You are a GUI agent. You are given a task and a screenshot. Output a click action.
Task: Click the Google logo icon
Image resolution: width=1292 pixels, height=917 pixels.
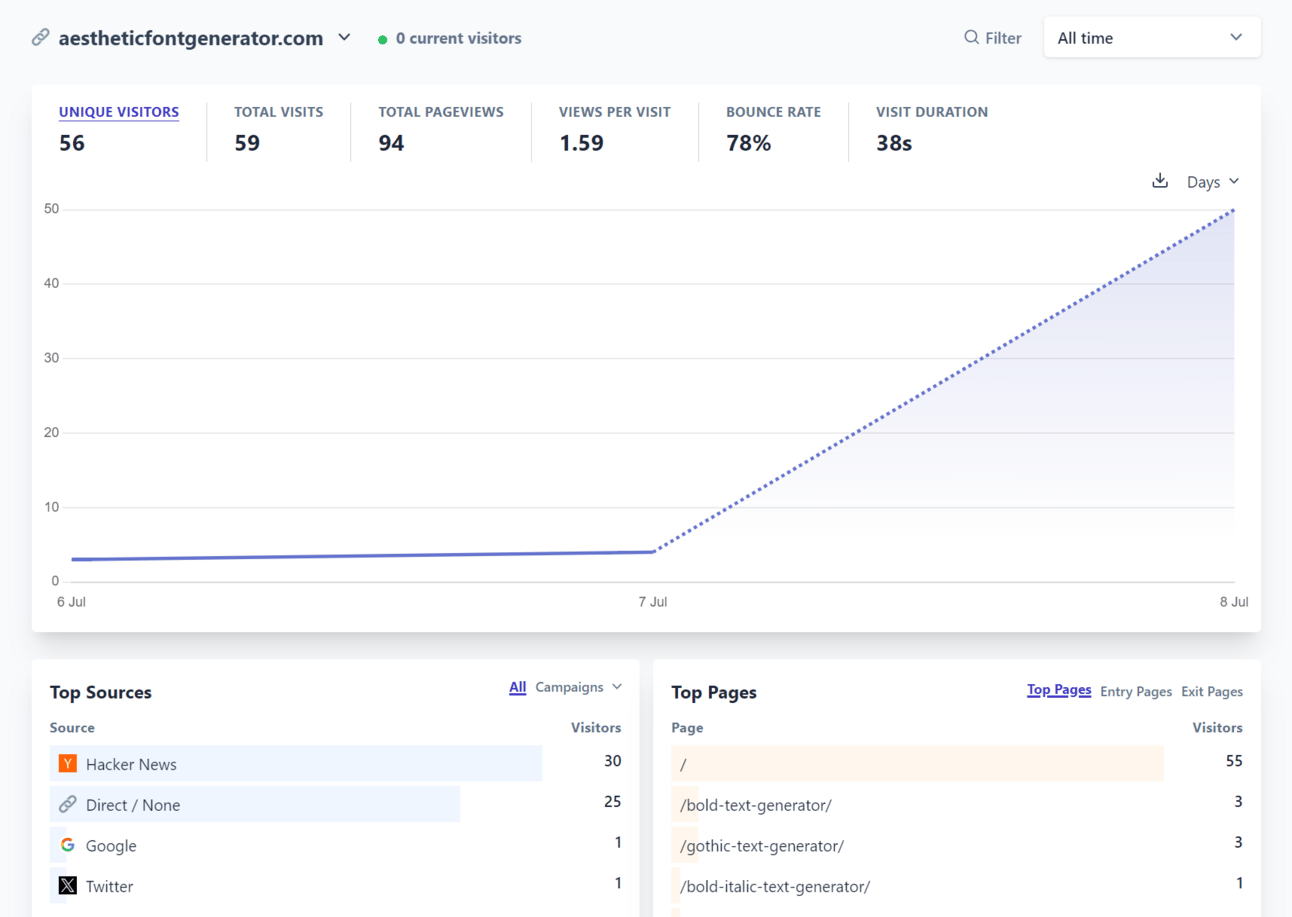point(68,845)
